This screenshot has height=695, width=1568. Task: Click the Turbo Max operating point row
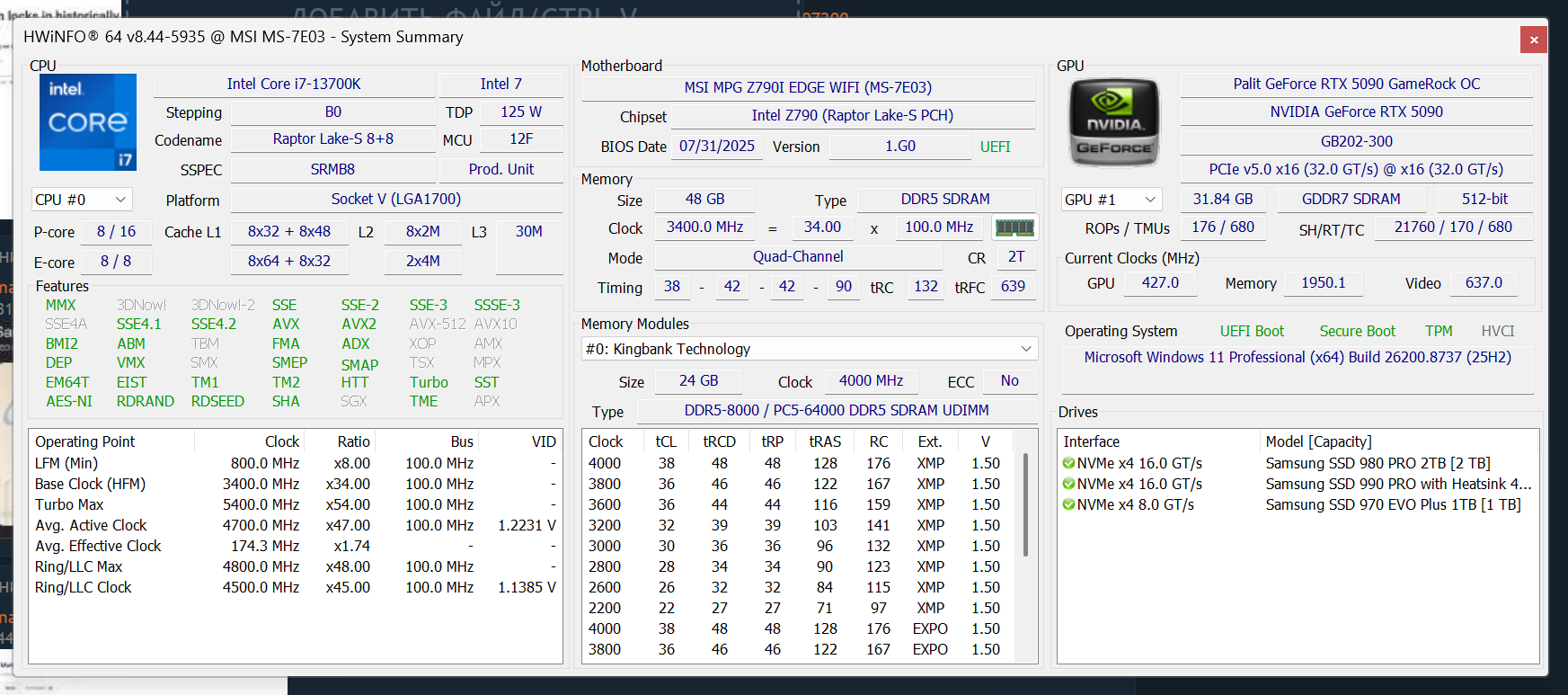point(295,505)
